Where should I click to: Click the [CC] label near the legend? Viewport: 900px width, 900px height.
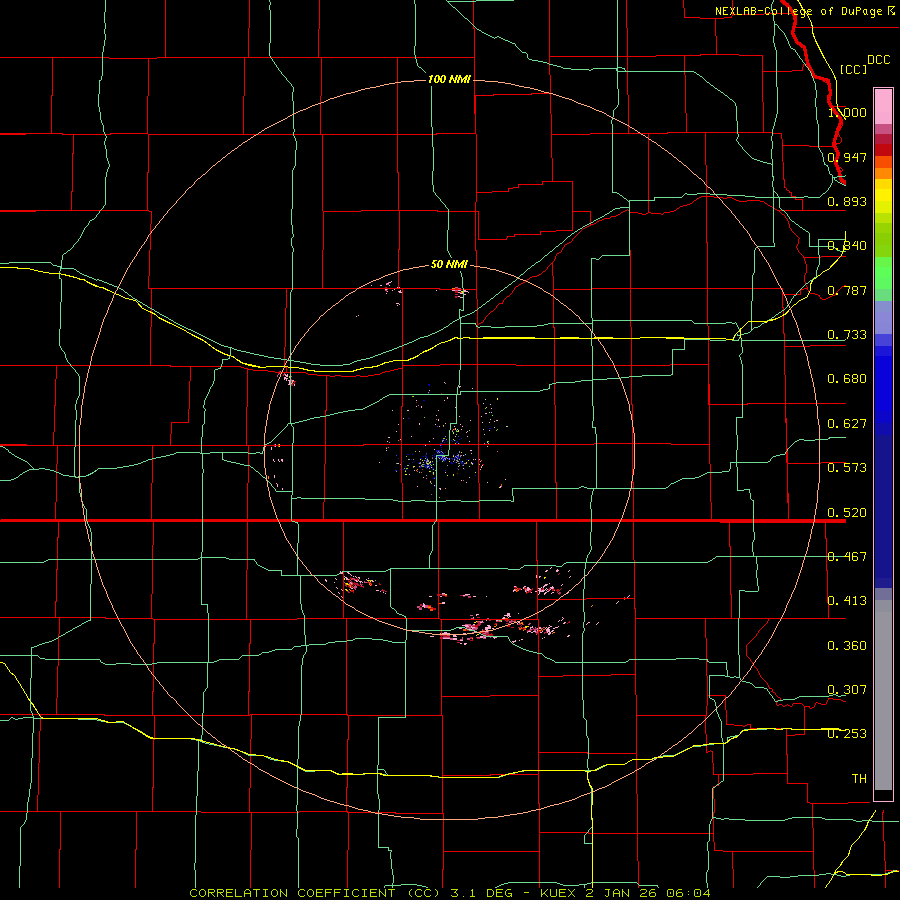(x=853, y=69)
